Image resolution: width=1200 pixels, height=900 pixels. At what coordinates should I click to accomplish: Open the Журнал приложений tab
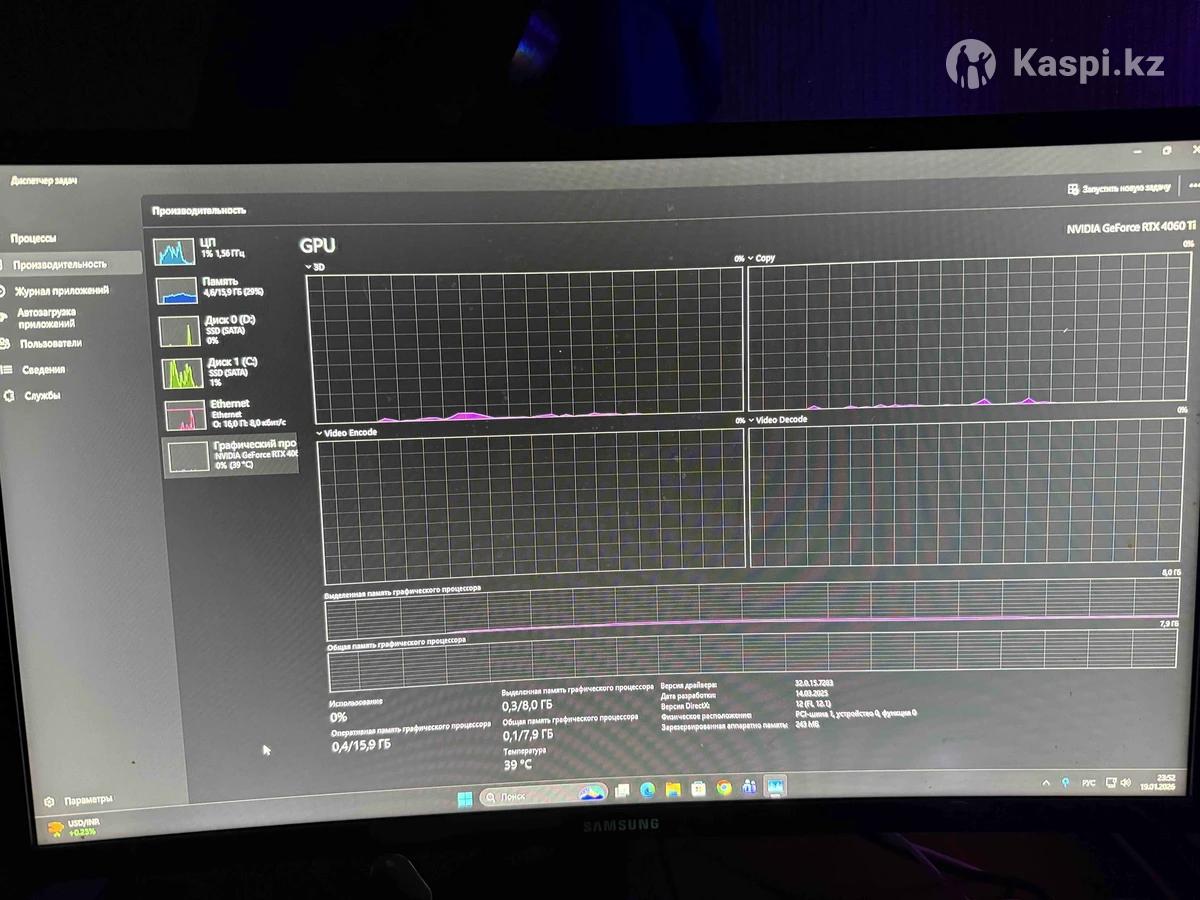click(x=61, y=291)
